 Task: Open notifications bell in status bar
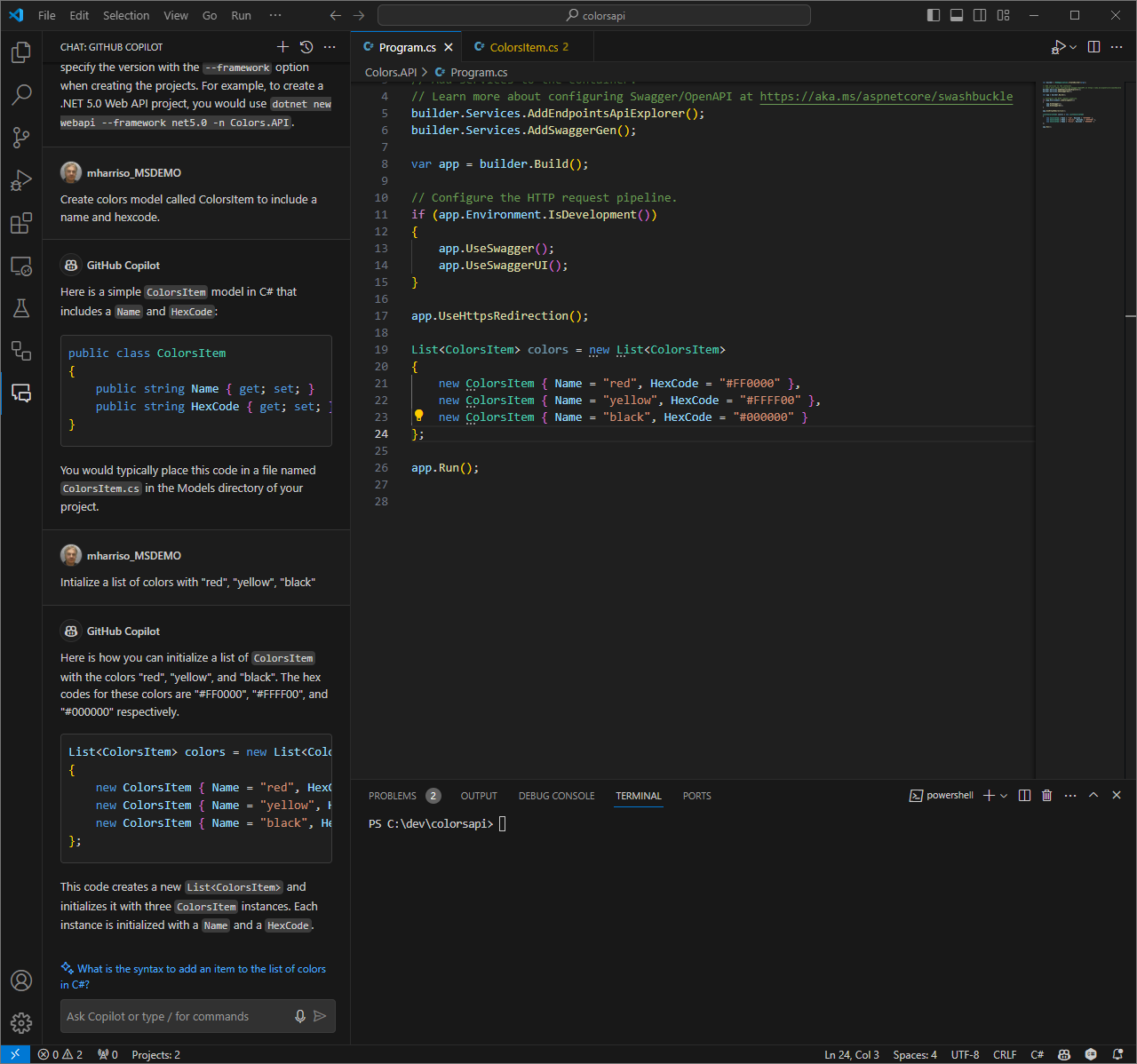[1117, 1054]
